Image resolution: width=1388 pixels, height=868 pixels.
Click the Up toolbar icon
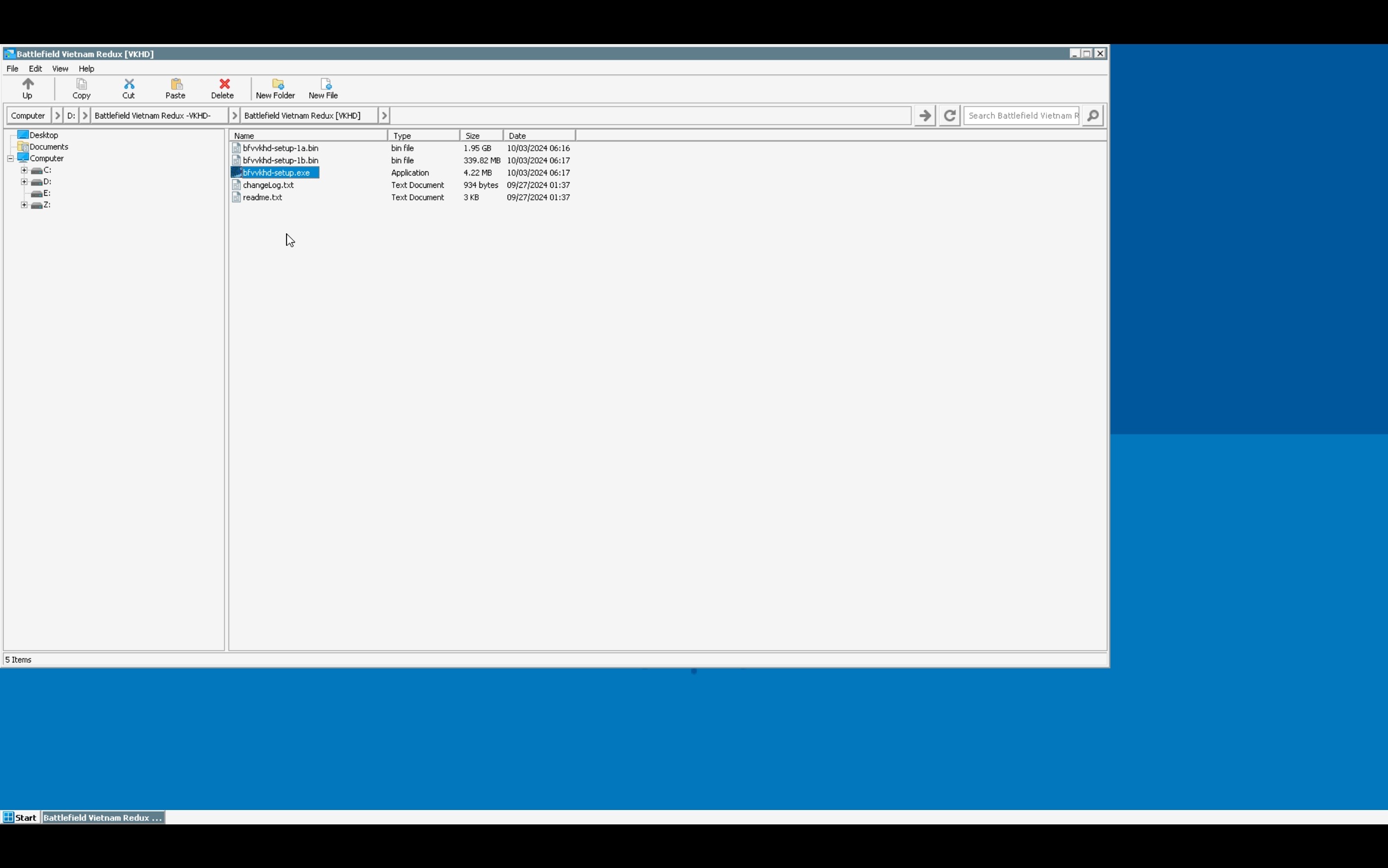(x=28, y=84)
